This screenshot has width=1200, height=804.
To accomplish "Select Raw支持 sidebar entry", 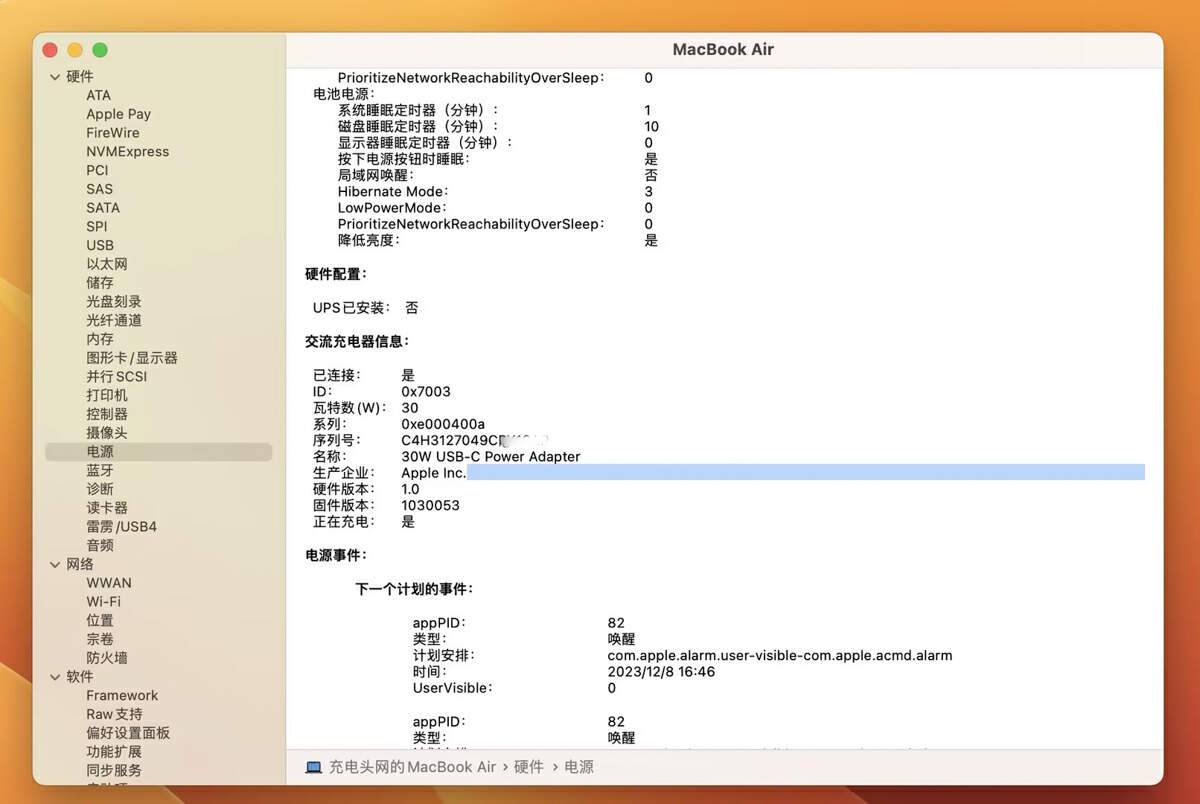I will coord(114,714).
